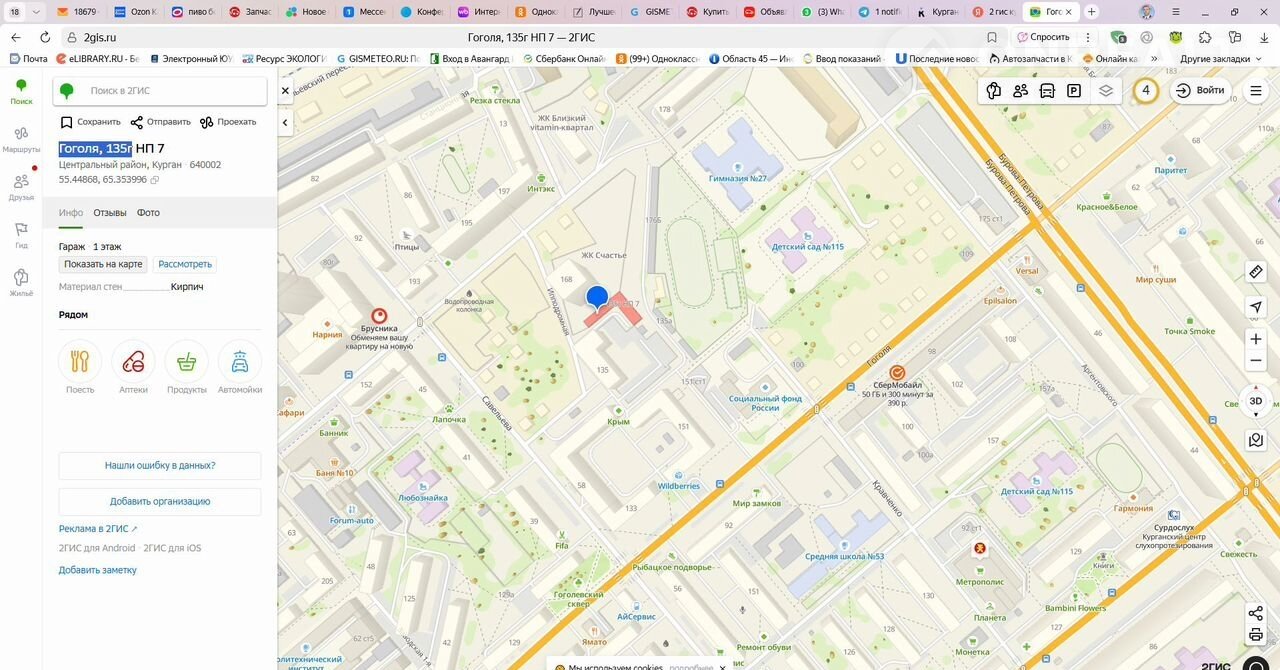Click the share icon at bottom right
The image size is (1280, 670).
coord(1256,613)
